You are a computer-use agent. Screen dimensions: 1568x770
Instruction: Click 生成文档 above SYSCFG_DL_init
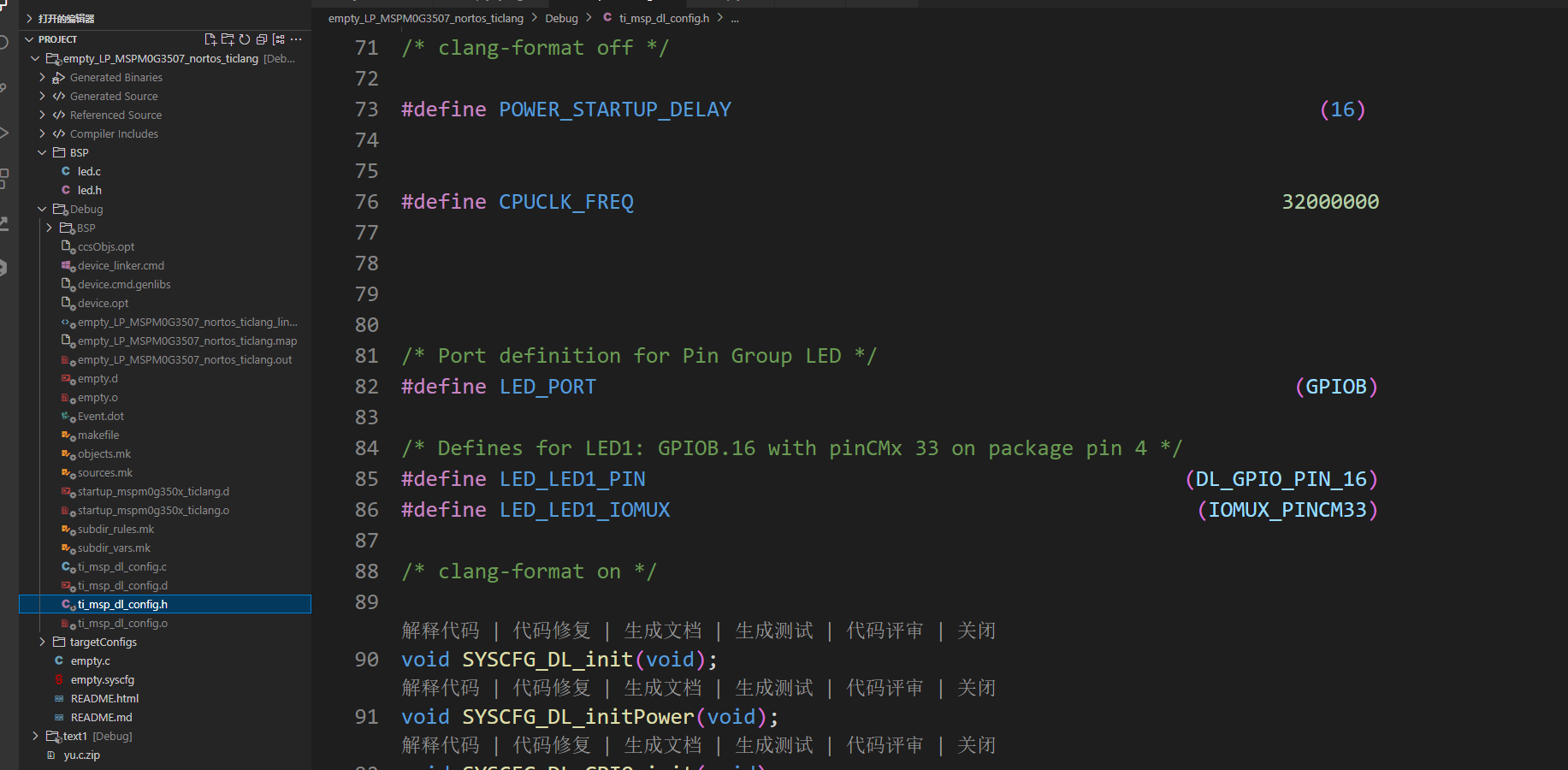(662, 631)
